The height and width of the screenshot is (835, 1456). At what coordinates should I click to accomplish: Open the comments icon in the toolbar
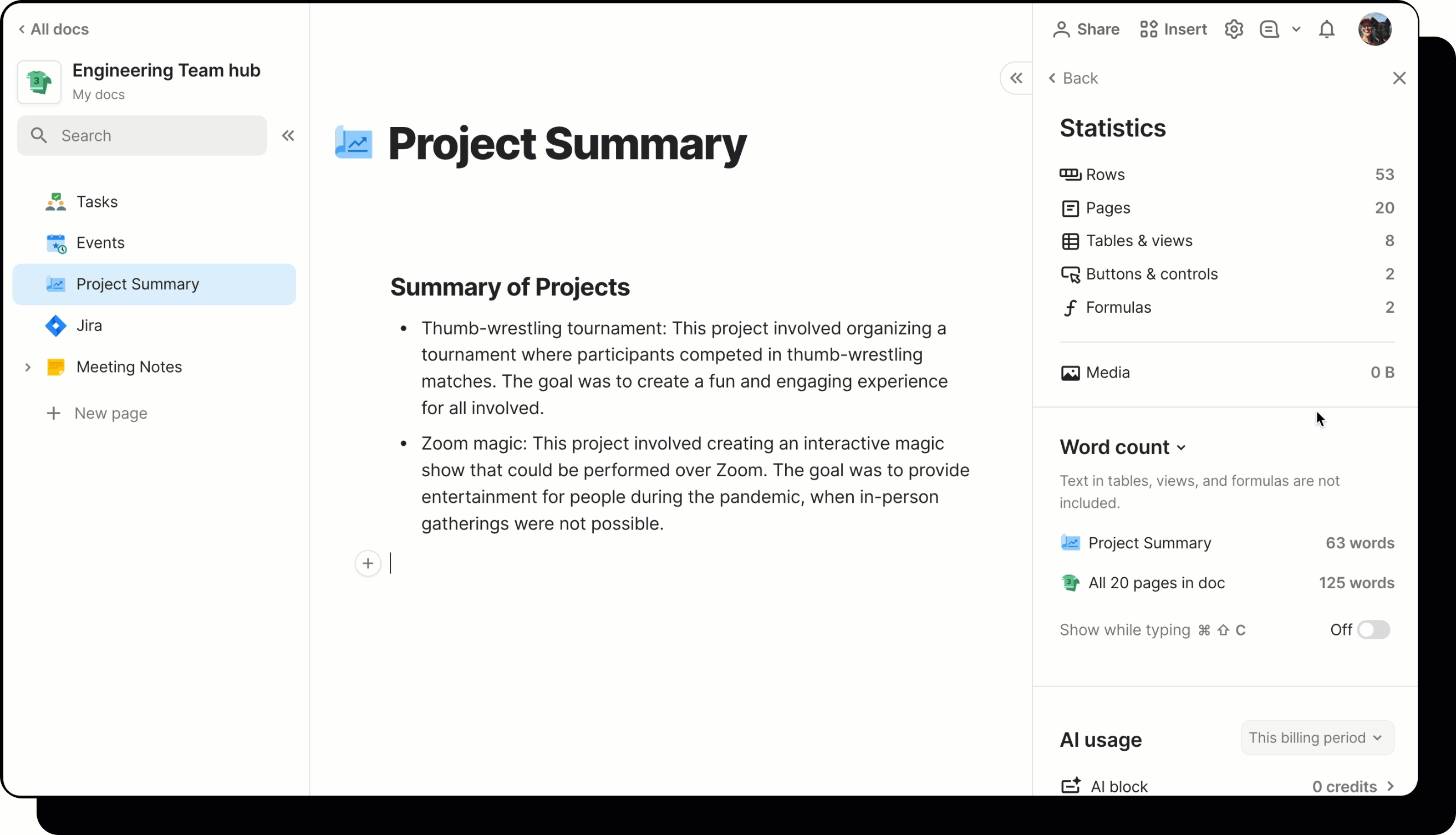tap(1269, 29)
